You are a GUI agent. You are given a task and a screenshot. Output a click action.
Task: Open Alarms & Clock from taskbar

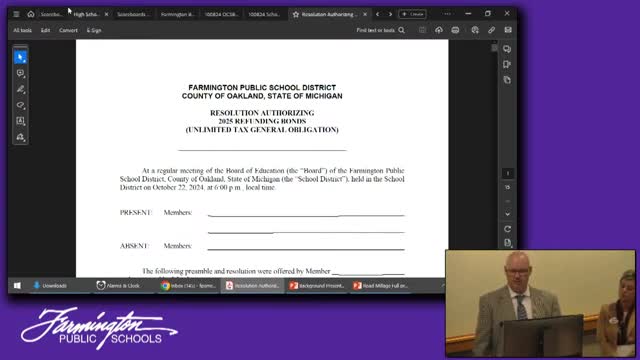[x=118, y=286]
